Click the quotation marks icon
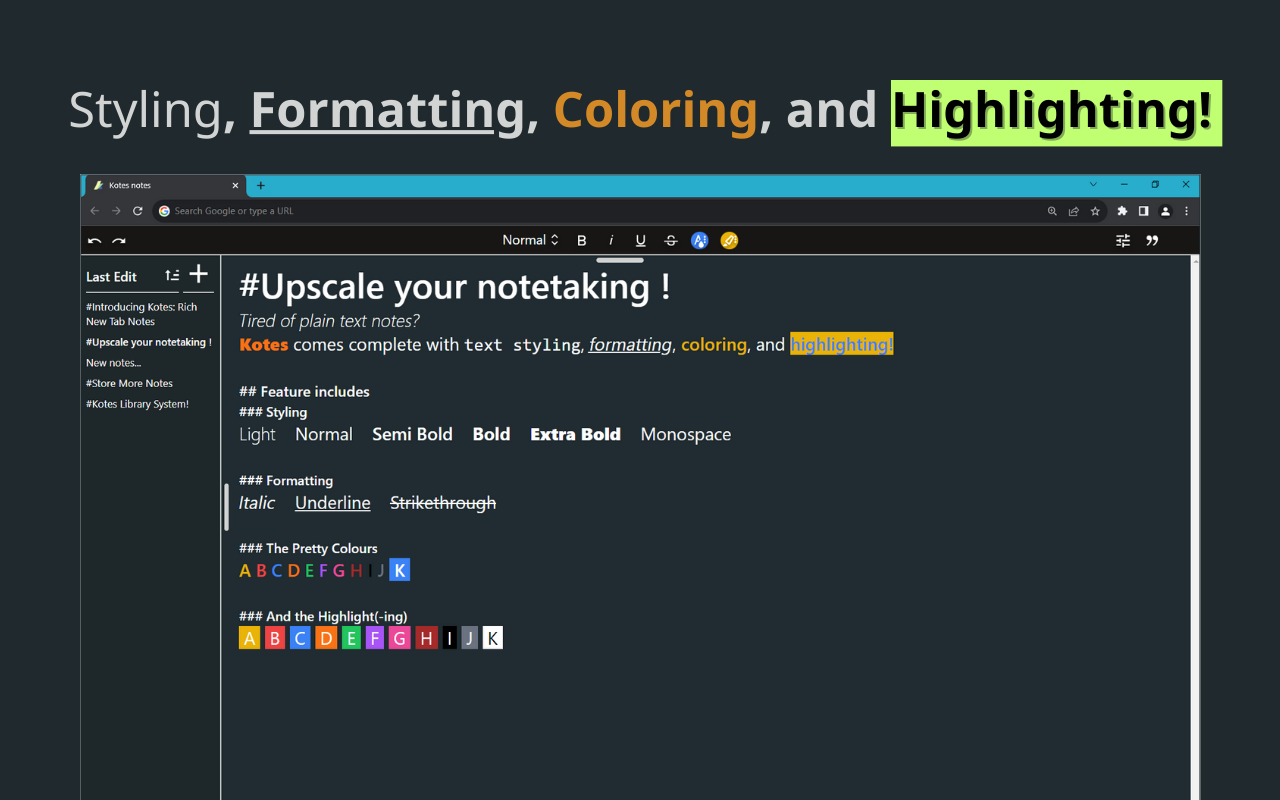Screen dimensions: 1280x800 pos(1152,241)
